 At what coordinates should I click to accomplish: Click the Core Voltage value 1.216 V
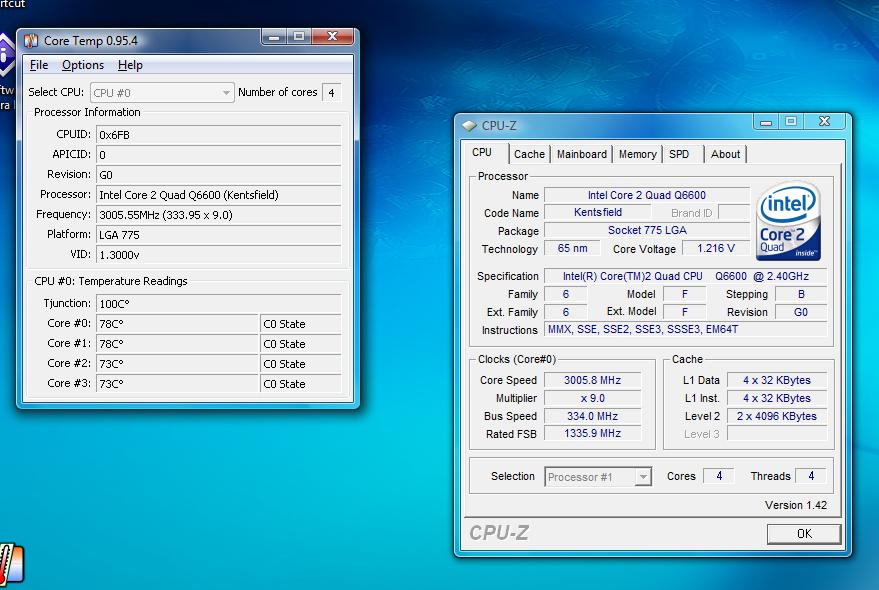tap(716, 248)
